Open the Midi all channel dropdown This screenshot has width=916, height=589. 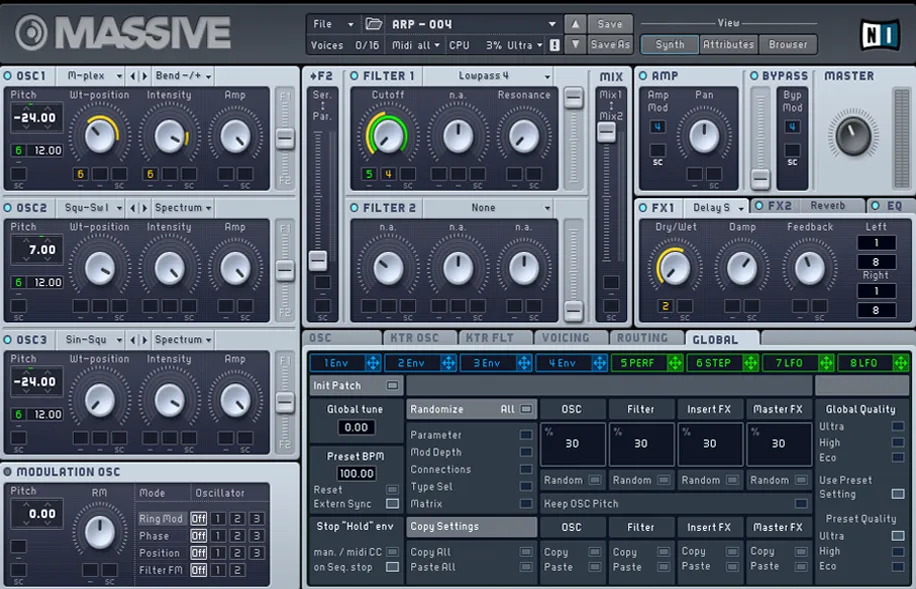415,45
